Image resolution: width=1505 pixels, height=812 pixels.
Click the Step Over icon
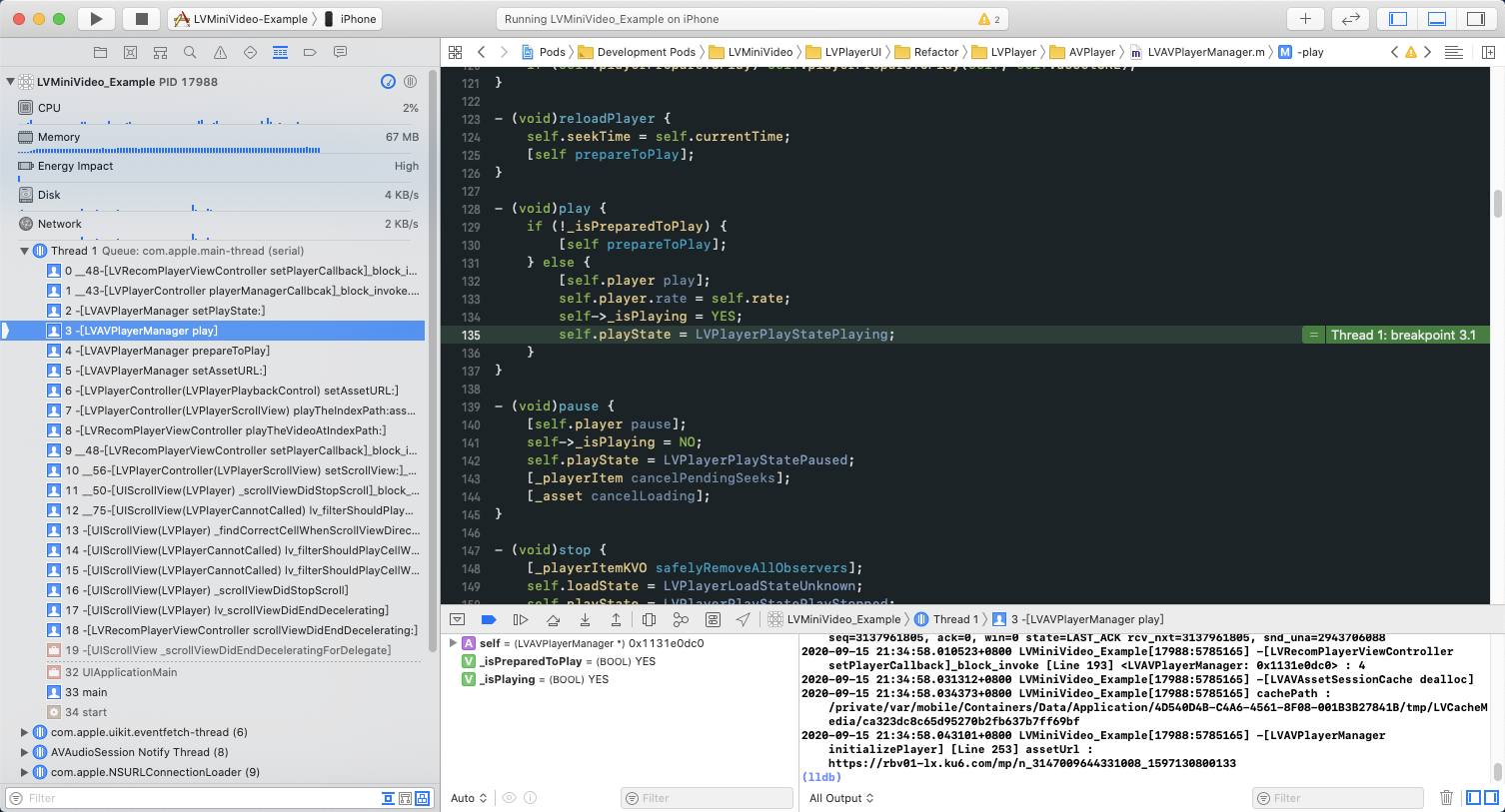(x=554, y=618)
